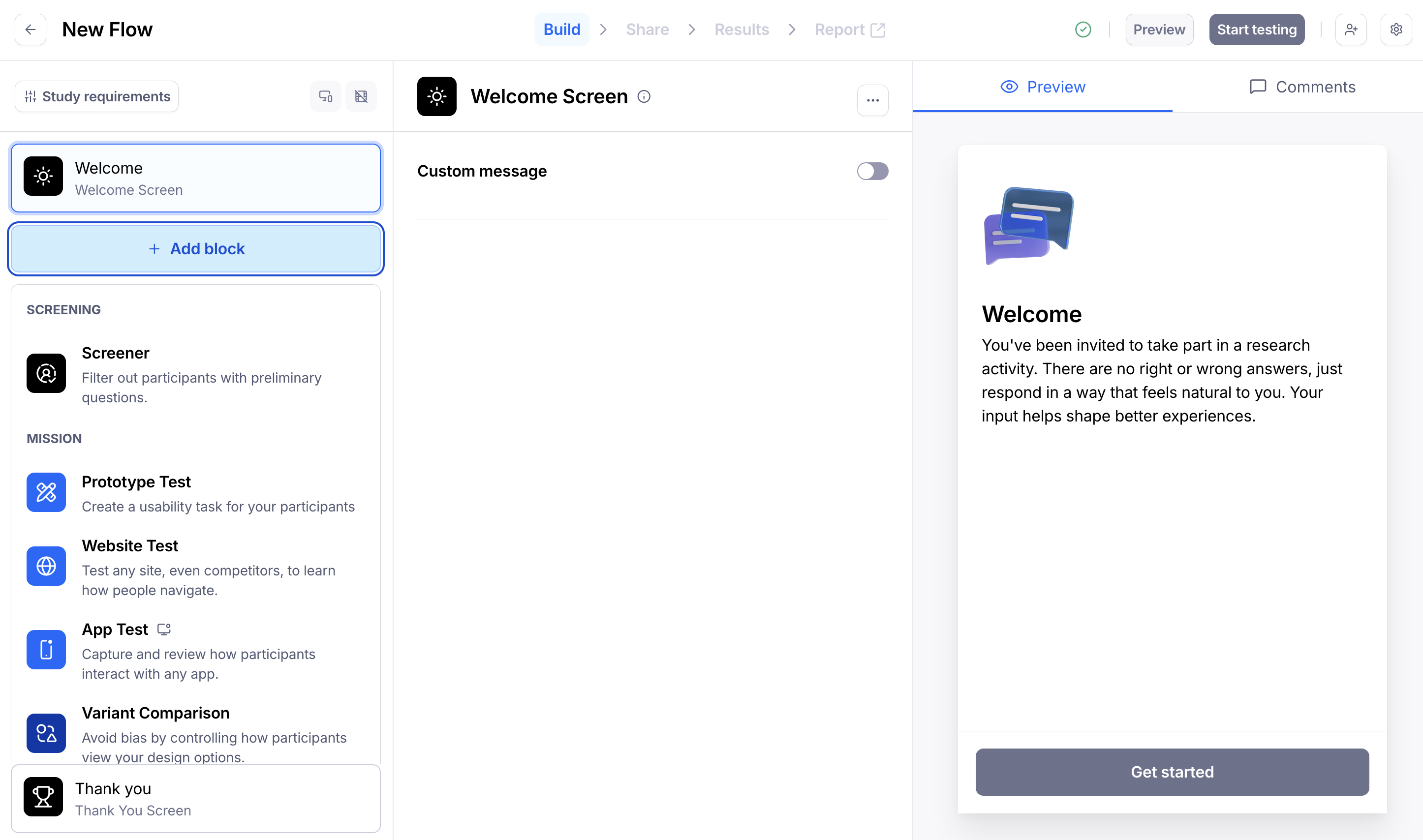Open the invite collaborators icon
The height and width of the screenshot is (840, 1423).
pos(1351,30)
